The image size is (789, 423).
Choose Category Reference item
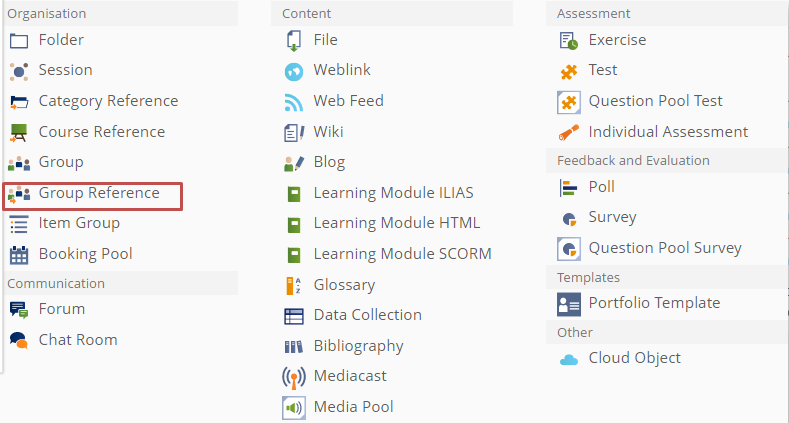108,101
